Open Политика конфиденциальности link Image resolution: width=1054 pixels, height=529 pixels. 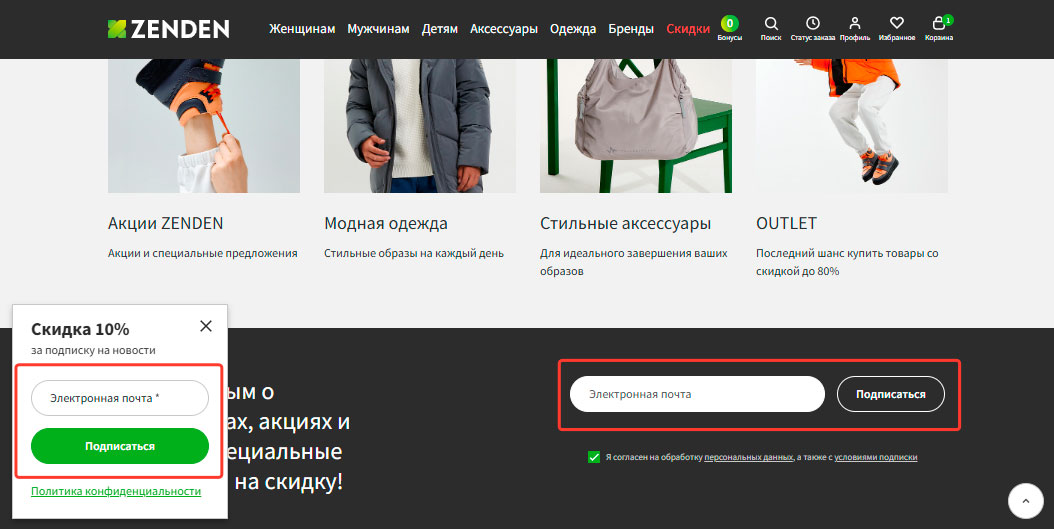[116, 491]
